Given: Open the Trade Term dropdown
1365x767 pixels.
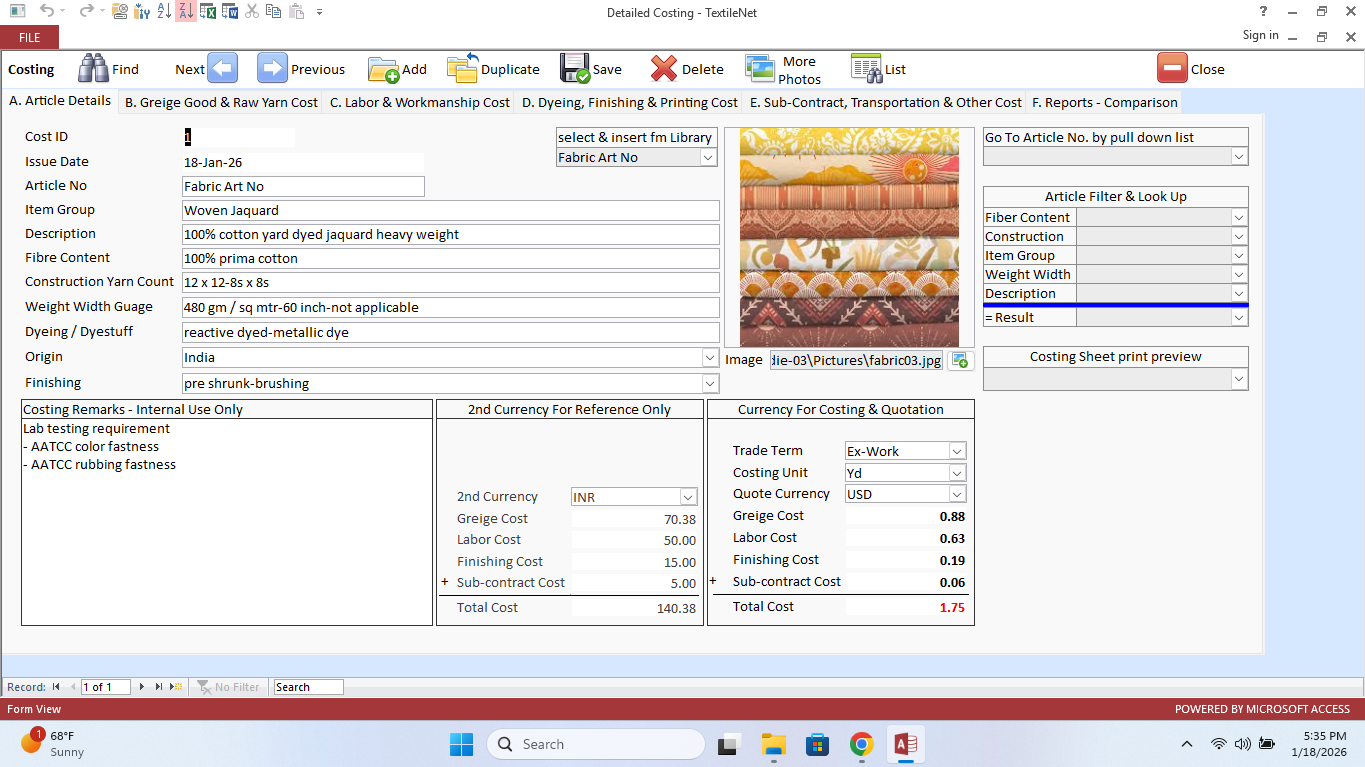Looking at the screenshot, I should coord(957,451).
